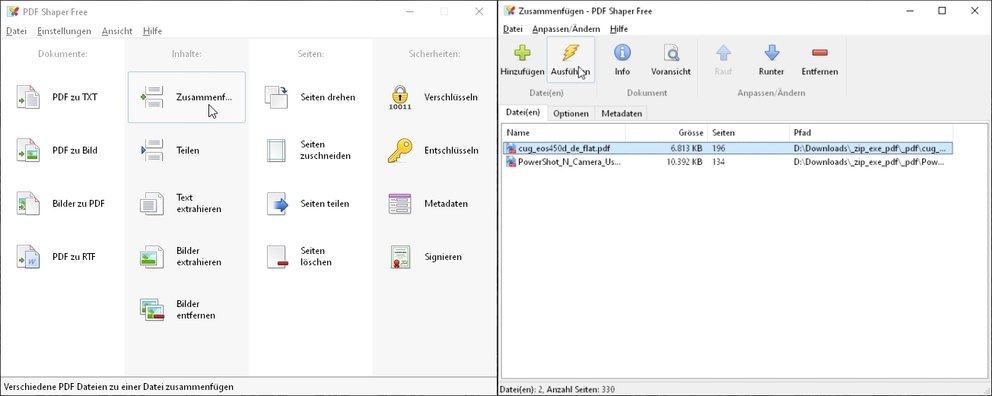Switch to the Optionen tab
The image size is (992, 396).
coord(571,114)
